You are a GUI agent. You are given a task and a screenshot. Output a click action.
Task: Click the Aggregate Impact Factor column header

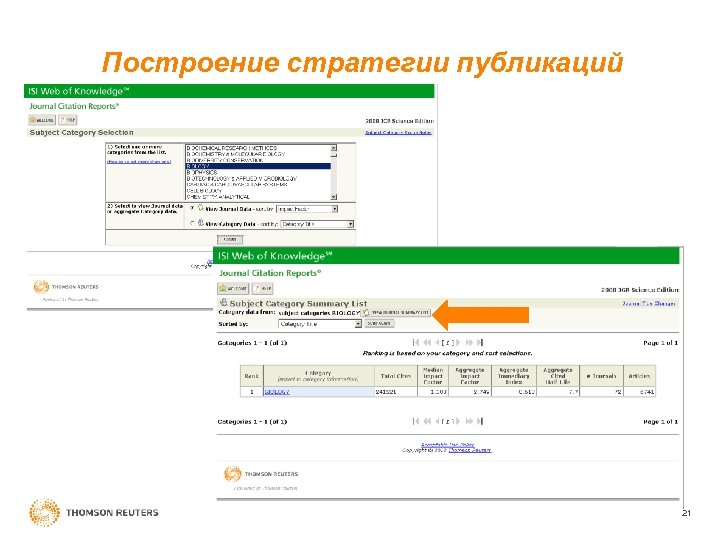click(470, 376)
